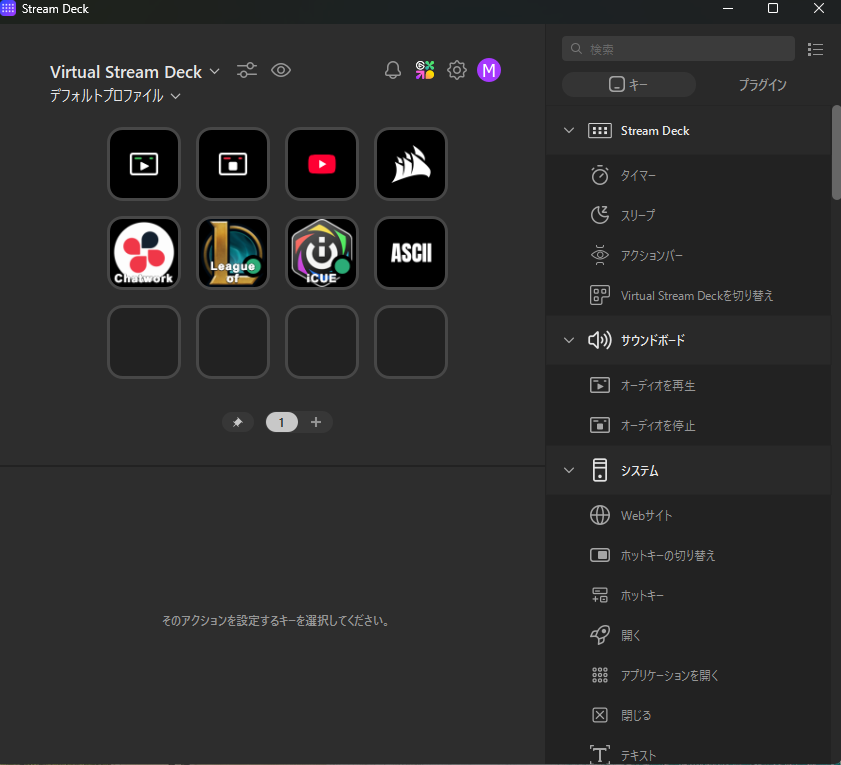Collapse the Stream Deck category
The width and height of the screenshot is (841, 765).
point(569,130)
